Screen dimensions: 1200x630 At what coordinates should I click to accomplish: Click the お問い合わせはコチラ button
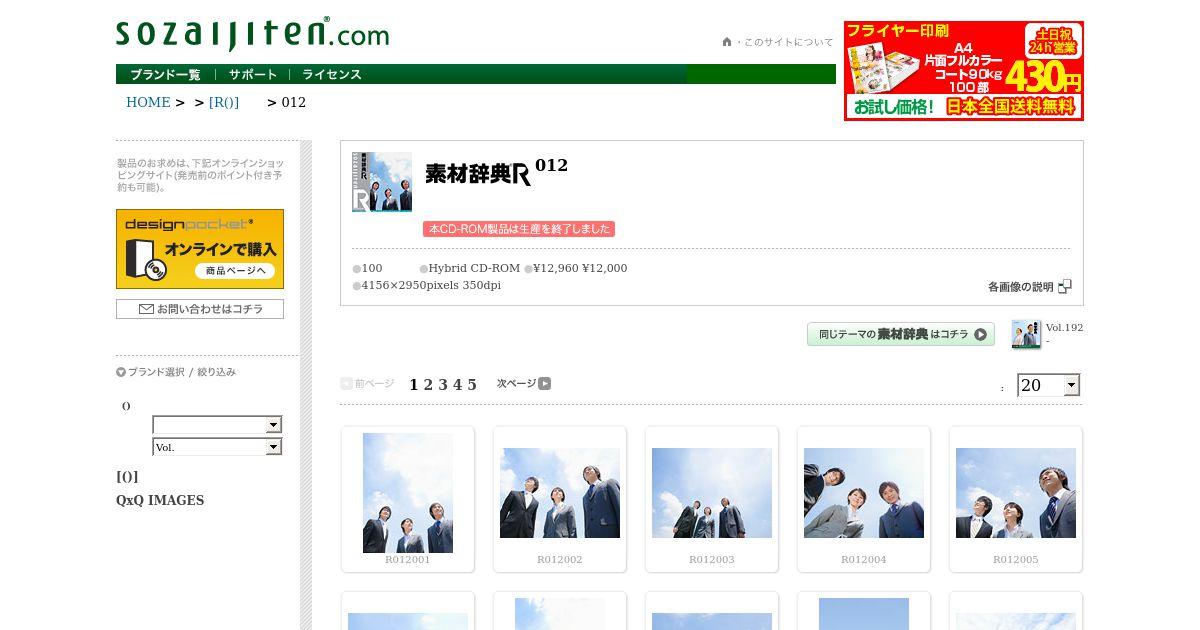click(x=200, y=309)
